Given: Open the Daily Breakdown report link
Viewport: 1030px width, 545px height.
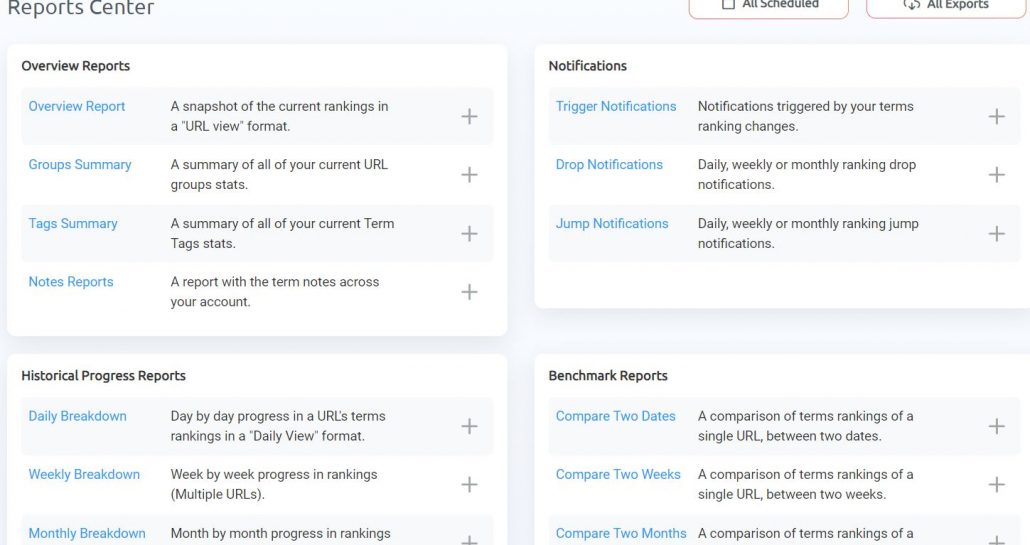Looking at the screenshot, I should point(78,416).
